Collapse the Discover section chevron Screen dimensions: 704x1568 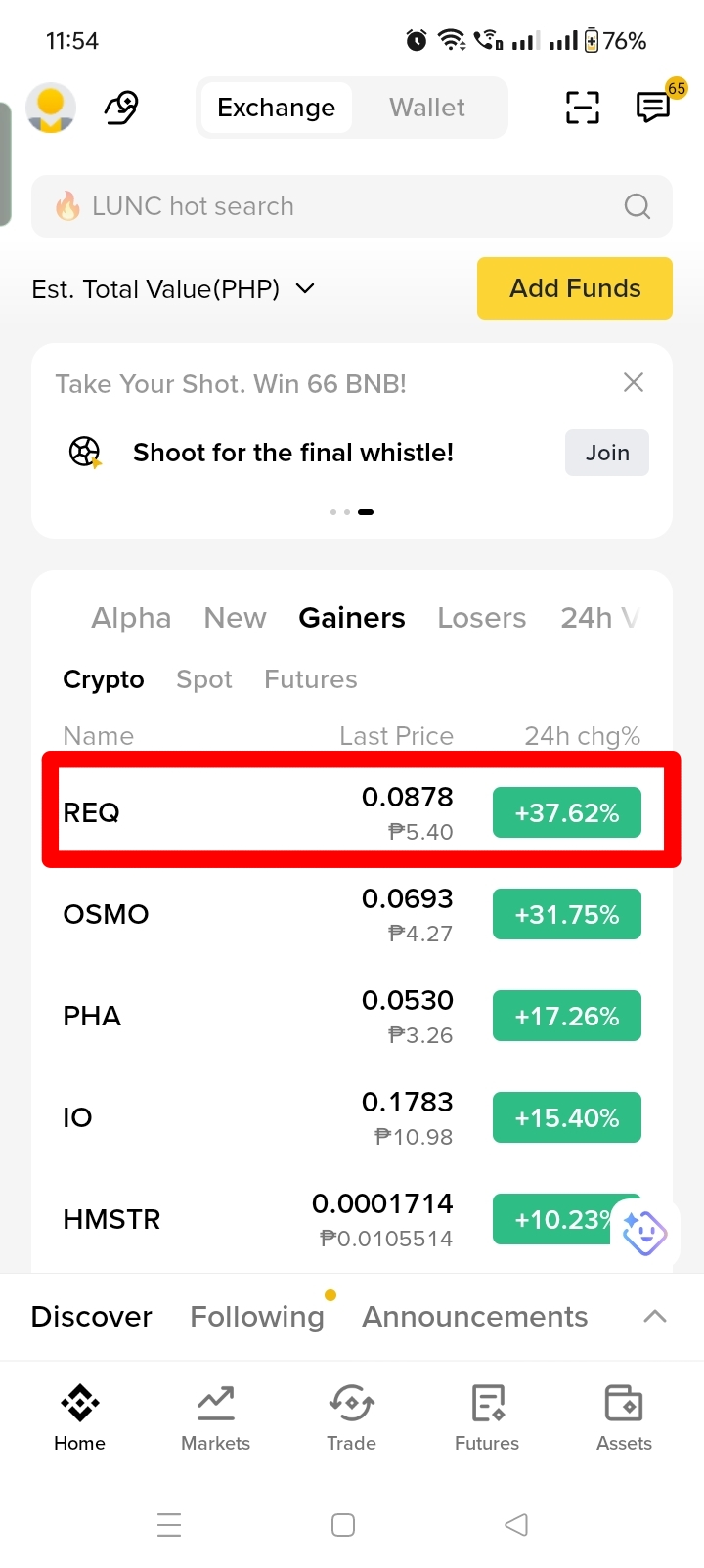(x=655, y=1317)
